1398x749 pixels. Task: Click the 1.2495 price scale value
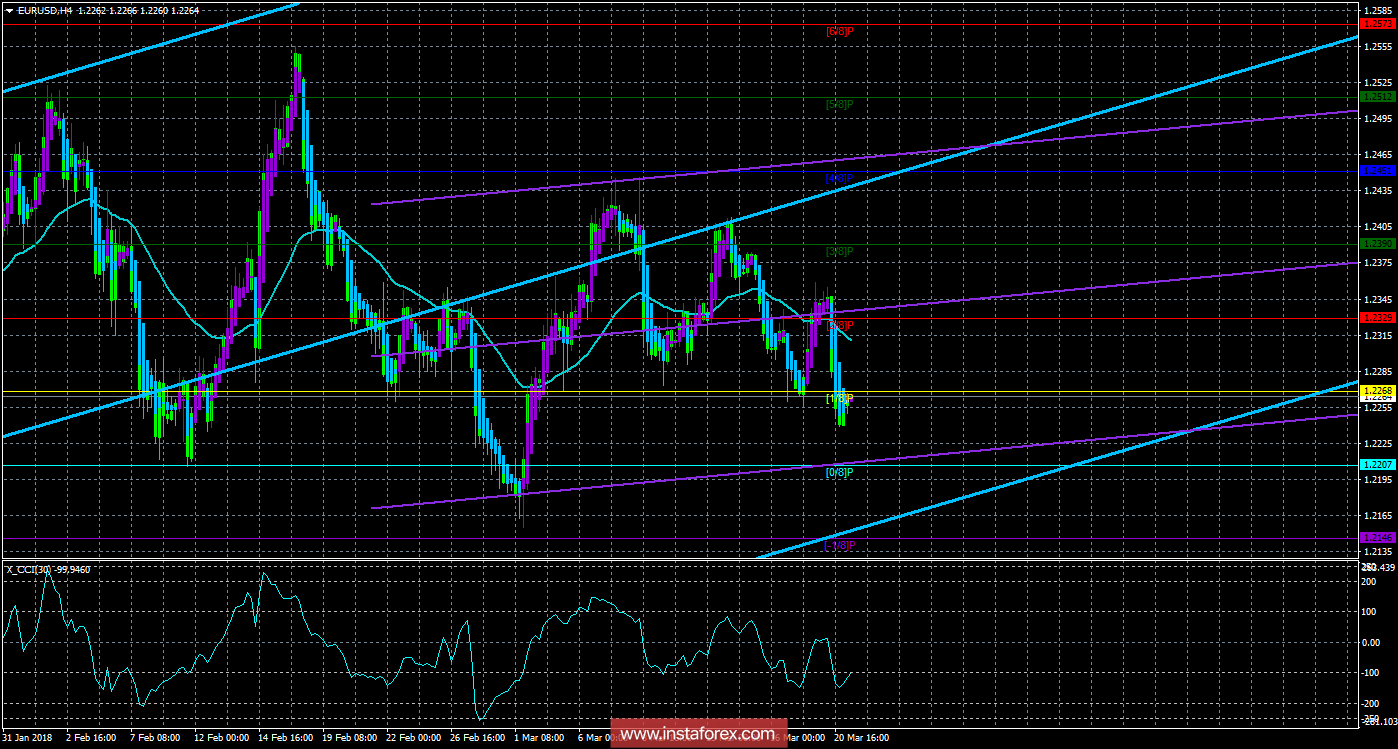tap(1377, 119)
